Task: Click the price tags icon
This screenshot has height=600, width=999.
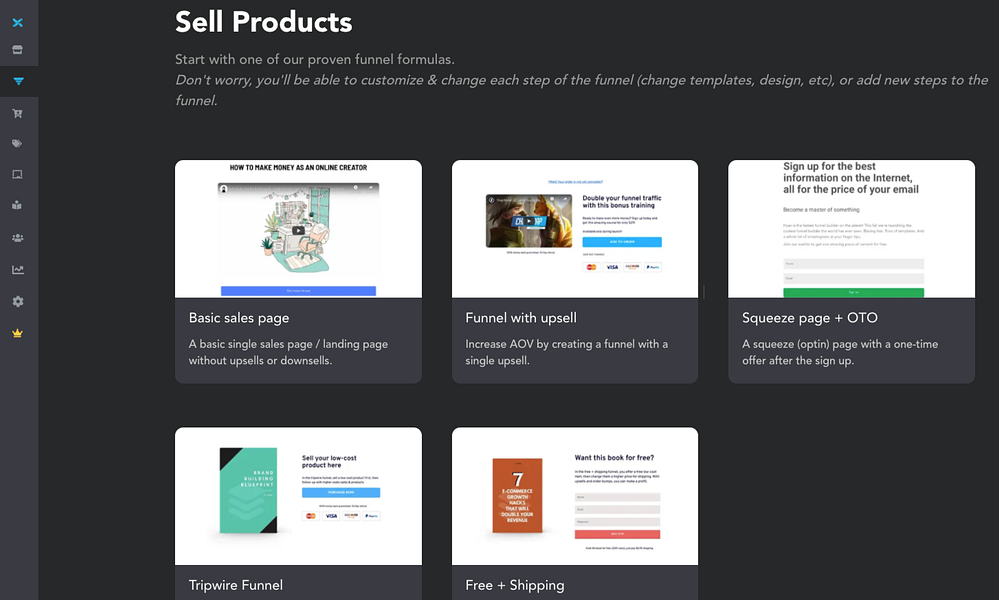Action: coord(18,144)
